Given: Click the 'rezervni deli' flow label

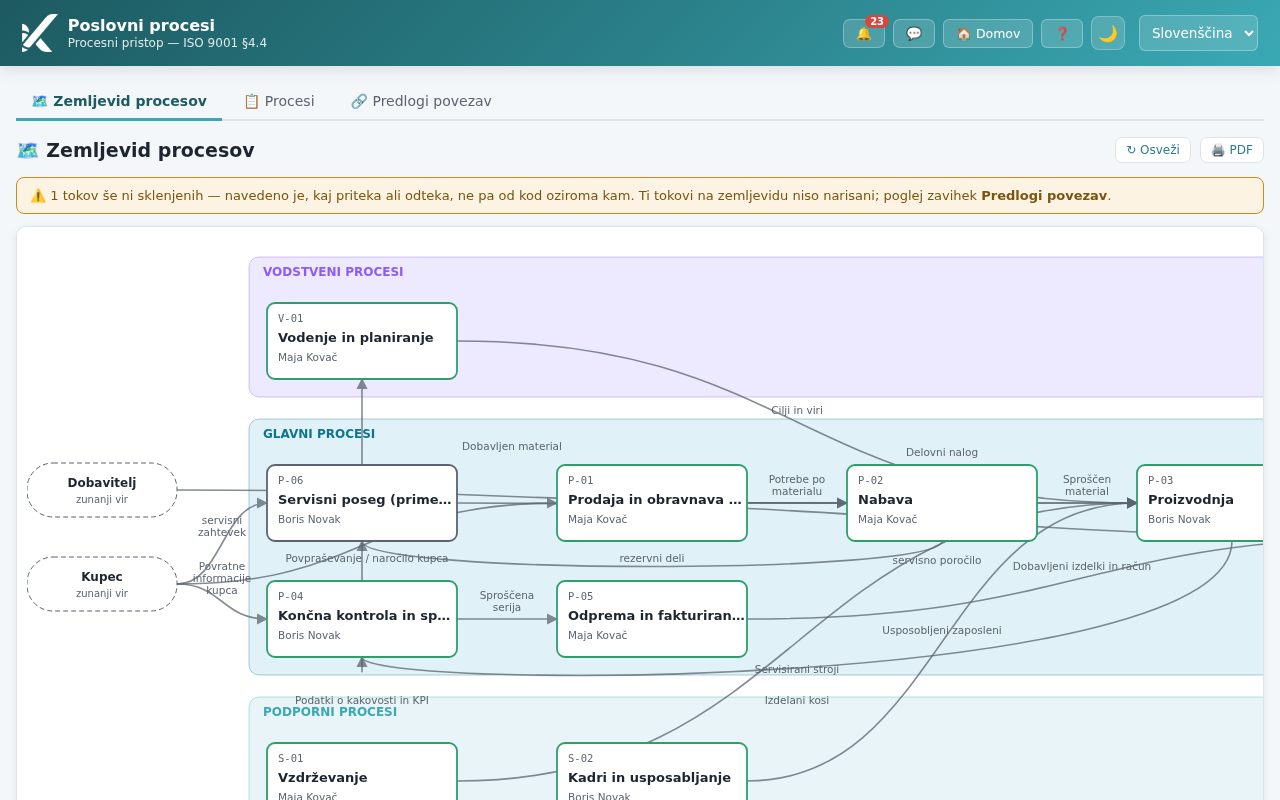Looking at the screenshot, I should point(652,558).
